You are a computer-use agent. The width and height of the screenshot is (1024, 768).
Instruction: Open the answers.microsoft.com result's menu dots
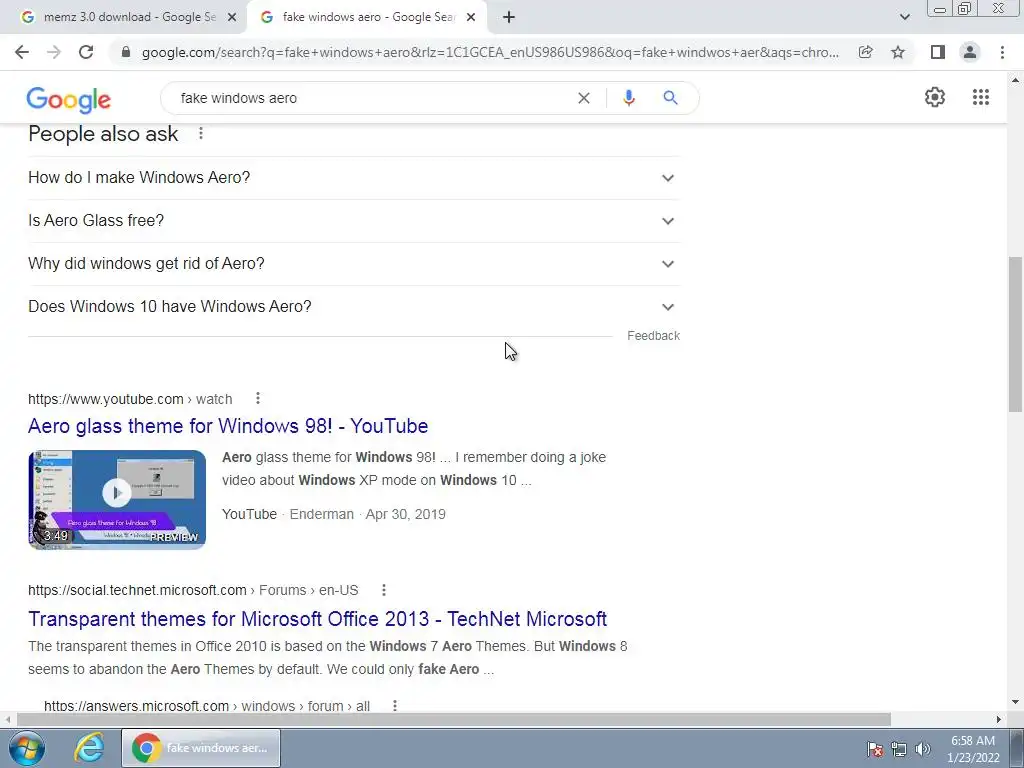pyautogui.click(x=394, y=706)
